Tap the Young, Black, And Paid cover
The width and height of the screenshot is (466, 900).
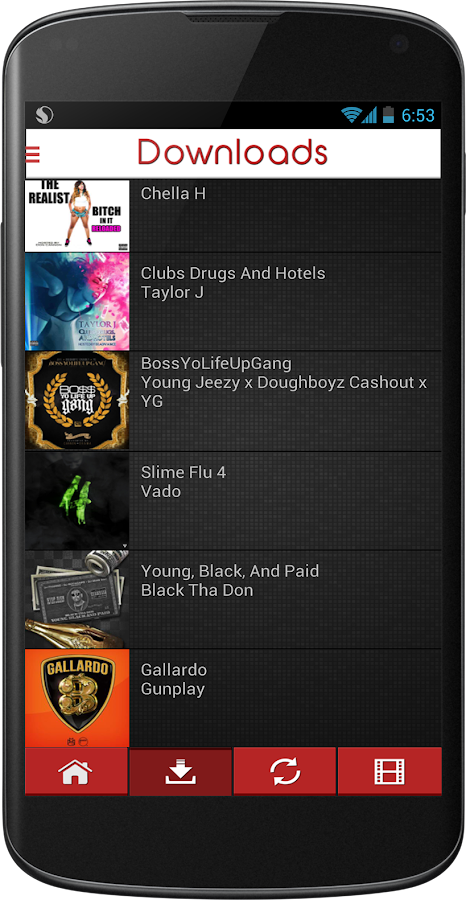(x=77, y=599)
